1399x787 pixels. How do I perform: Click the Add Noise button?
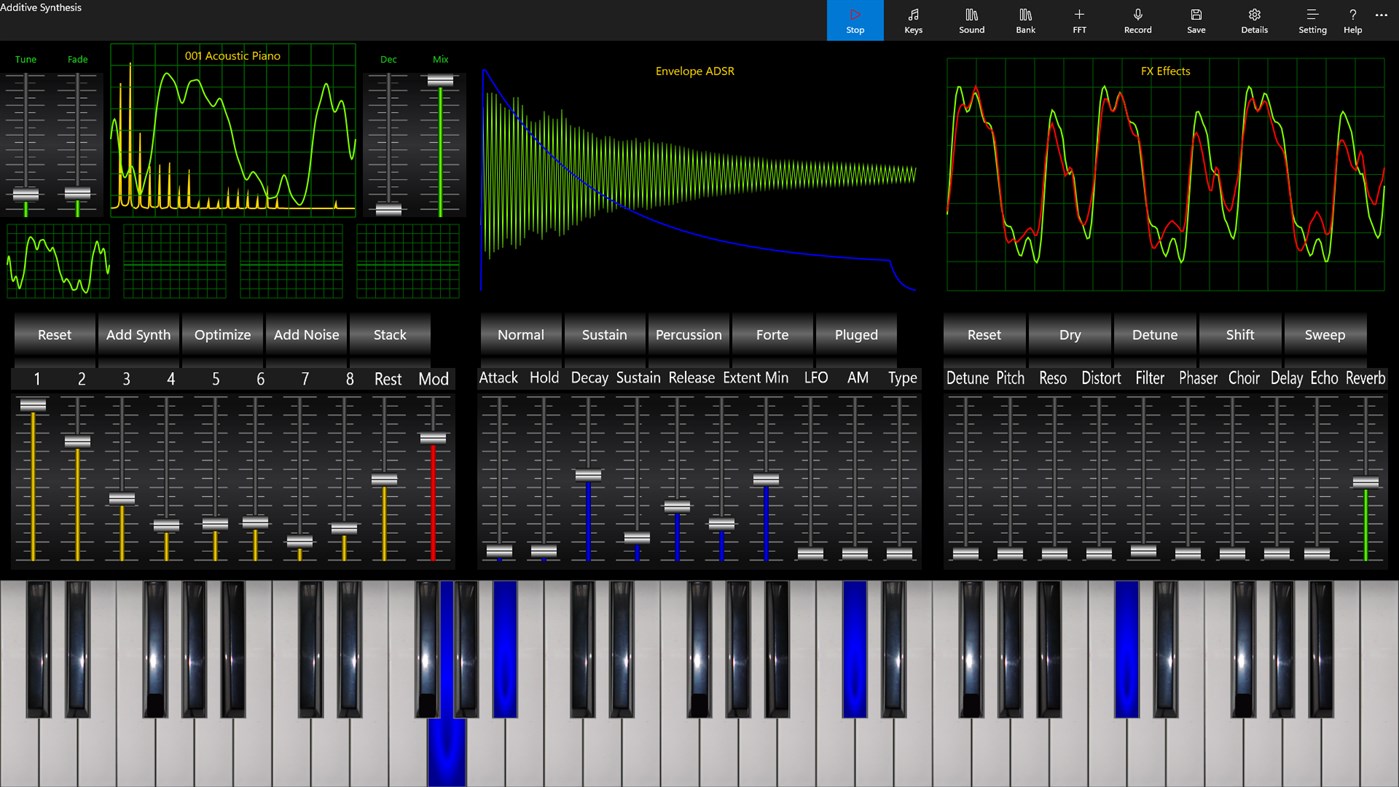306,334
